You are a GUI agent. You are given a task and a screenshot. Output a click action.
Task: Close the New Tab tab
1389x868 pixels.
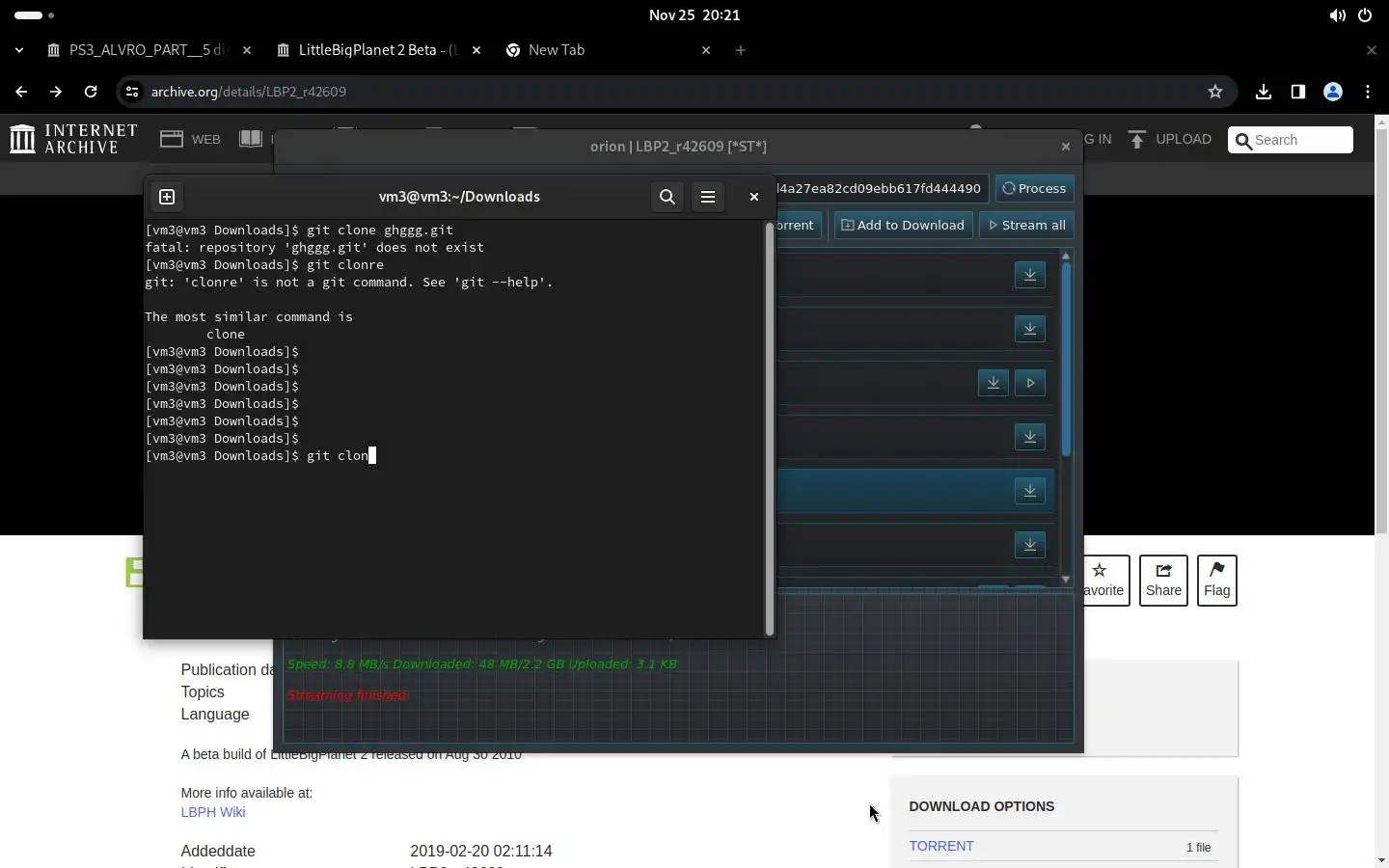pyautogui.click(x=706, y=50)
